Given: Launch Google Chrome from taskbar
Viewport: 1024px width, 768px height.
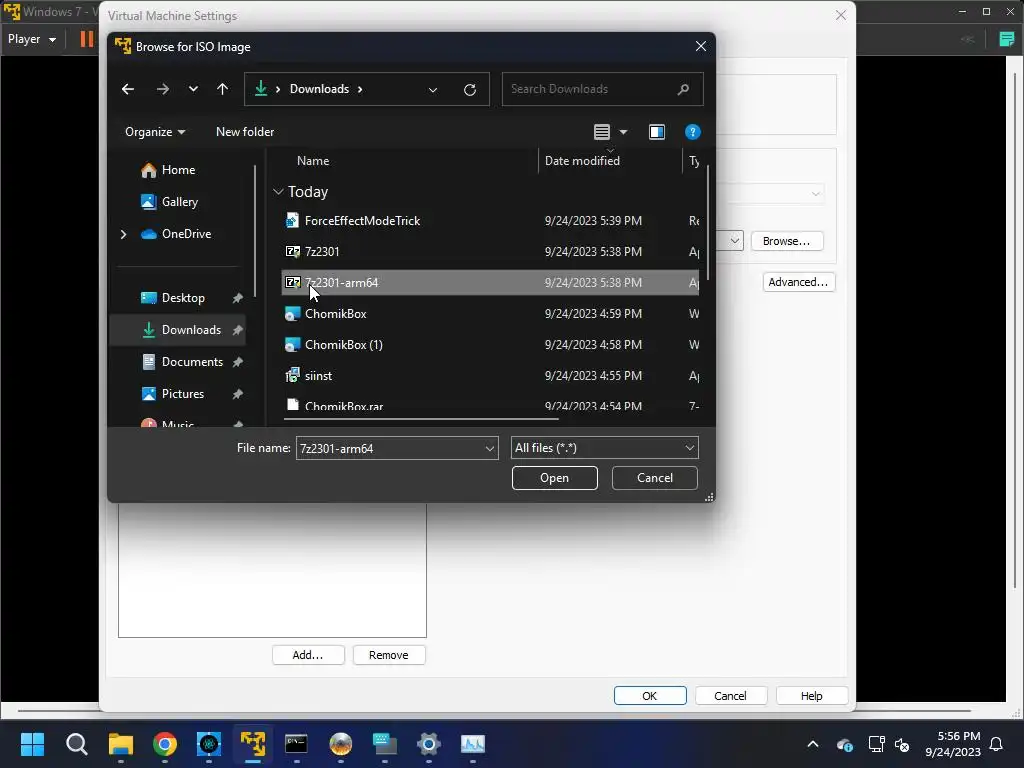Looking at the screenshot, I should click(x=165, y=744).
